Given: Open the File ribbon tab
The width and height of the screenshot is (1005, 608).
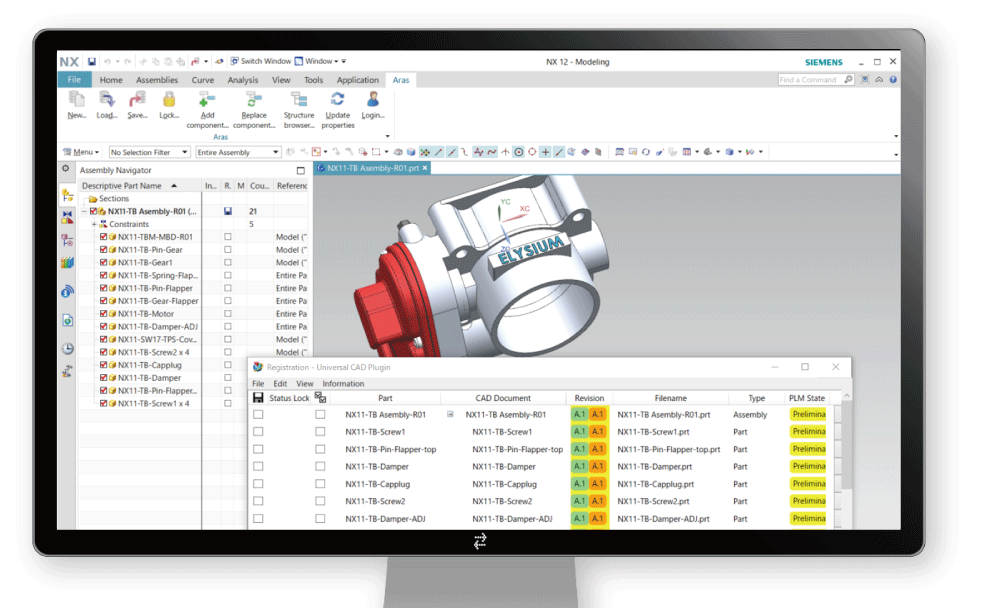Looking at the screenshot, I should pyautogui.click(x=74, y=79).
